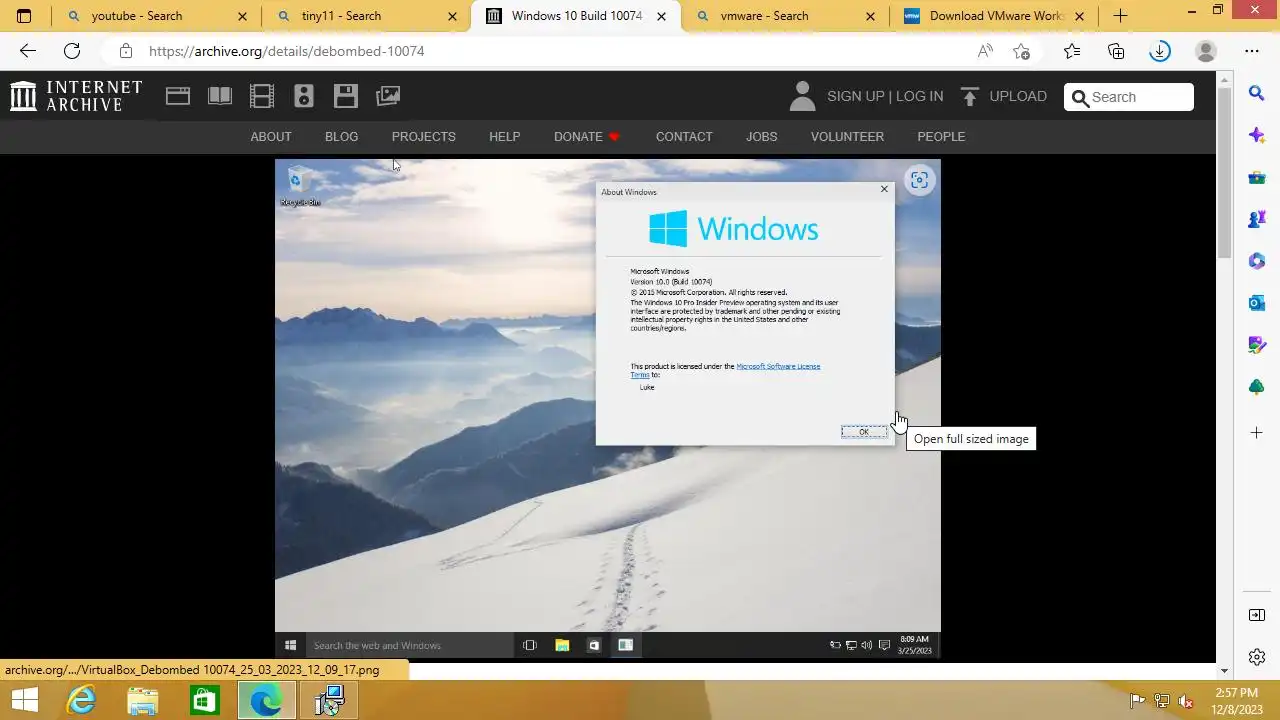Open File Explorer from the taskbar
Screen dimensions: 1280x720
(143, 700)
